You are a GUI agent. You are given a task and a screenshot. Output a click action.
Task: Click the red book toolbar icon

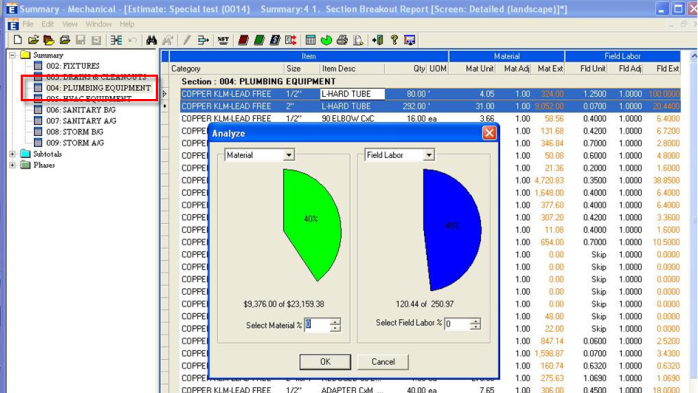pyautogui.click(x=243, y=40)
